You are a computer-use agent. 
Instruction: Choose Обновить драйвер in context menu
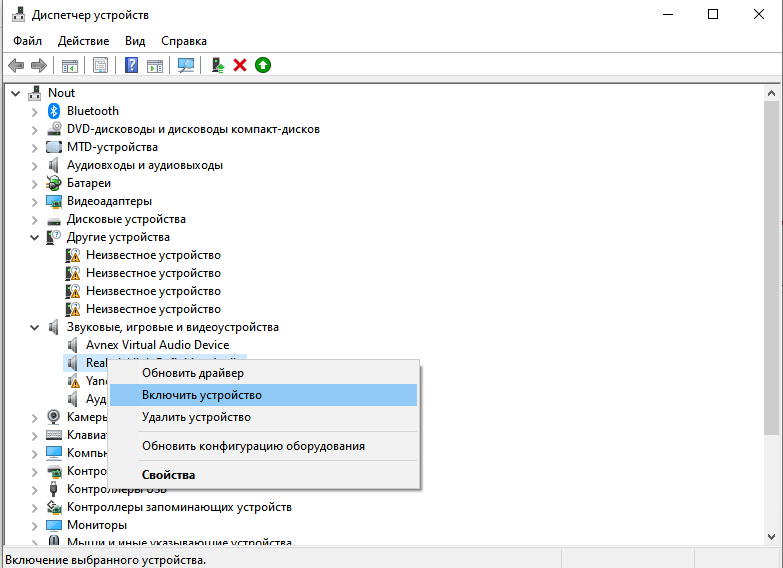pos(263,373)
